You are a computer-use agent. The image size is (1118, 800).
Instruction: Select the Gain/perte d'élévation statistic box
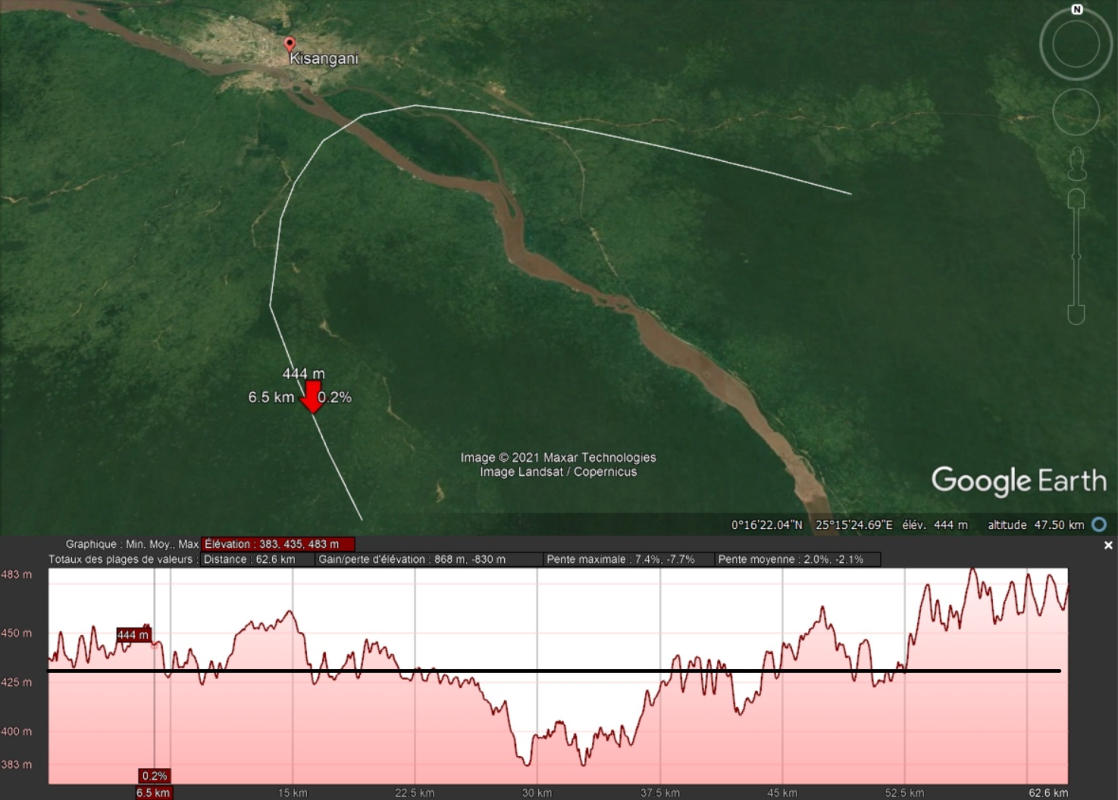click(x=428, y=559)
